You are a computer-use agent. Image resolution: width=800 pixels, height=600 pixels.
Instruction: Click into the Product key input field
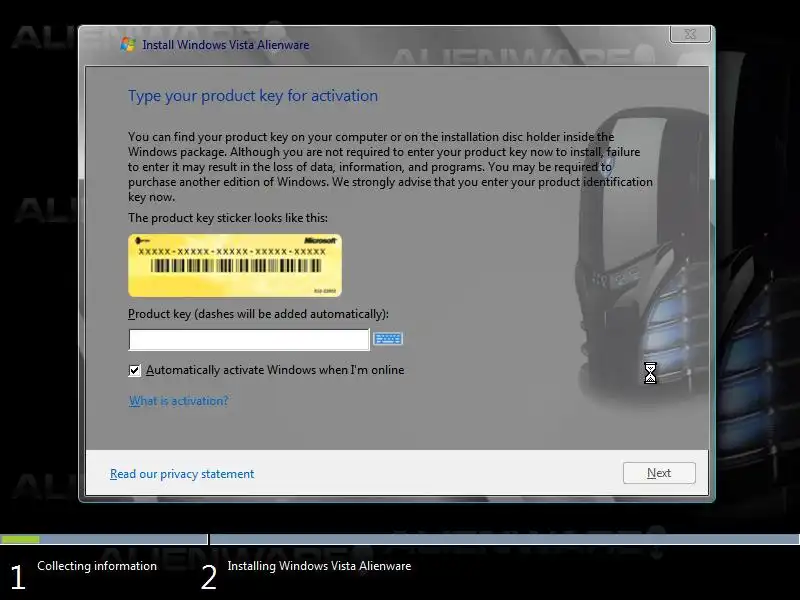point(249,340)
